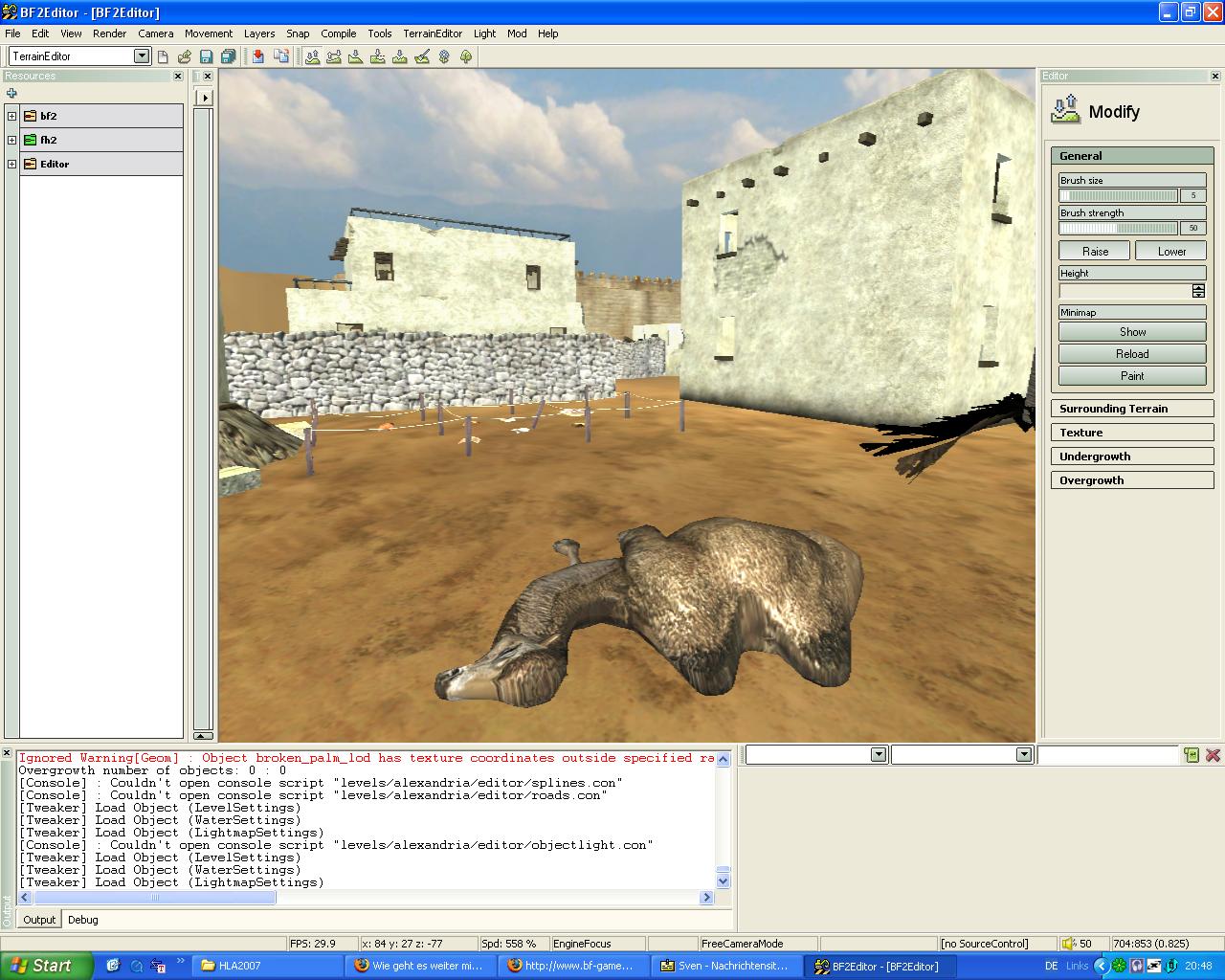Image resolution: width=1225 pixels, height=980 pixels.
Task: Open the HLA2007 taskbar folder
Action: point(268,966)
